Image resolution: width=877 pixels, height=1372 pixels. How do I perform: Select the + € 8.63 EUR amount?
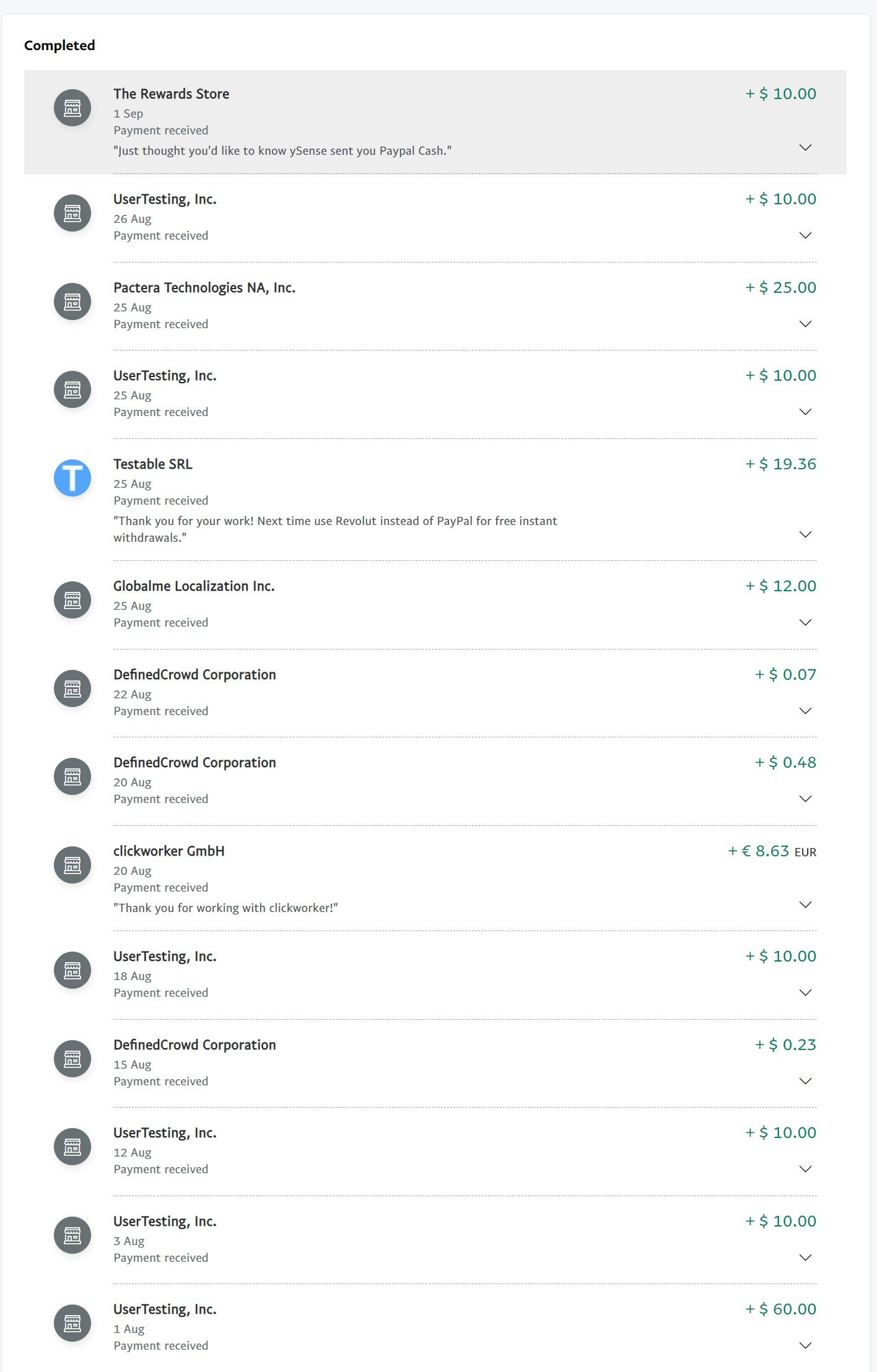coord(772,851)
